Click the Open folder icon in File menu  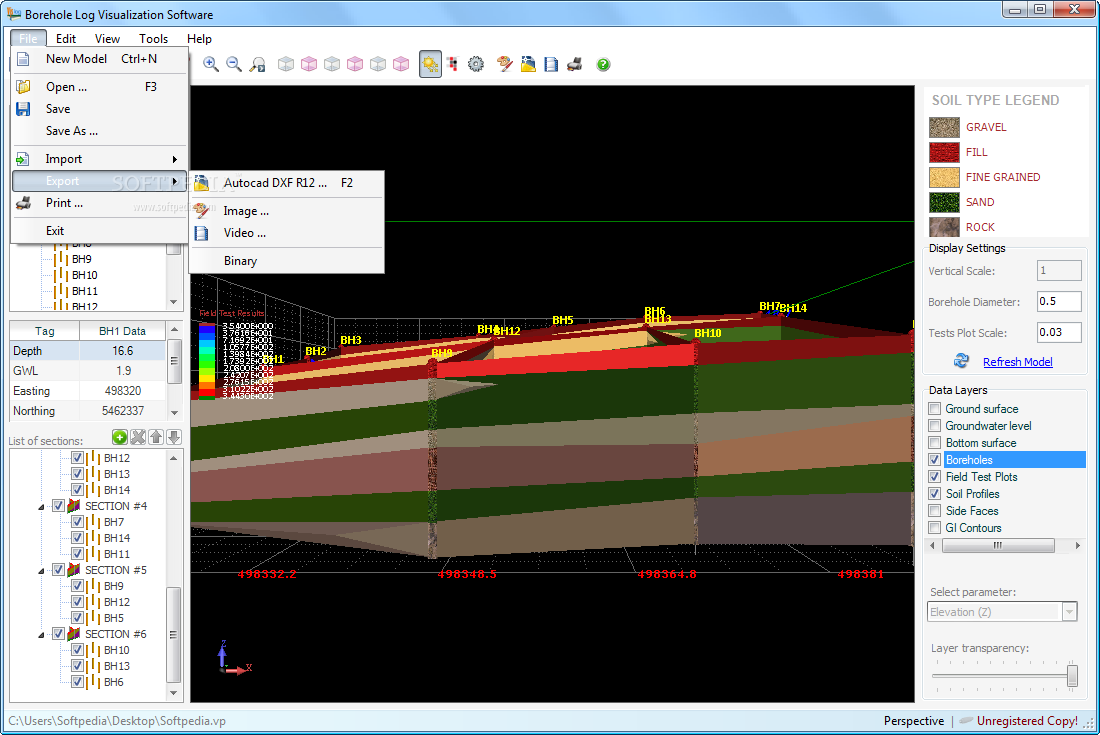coord(23,87)
